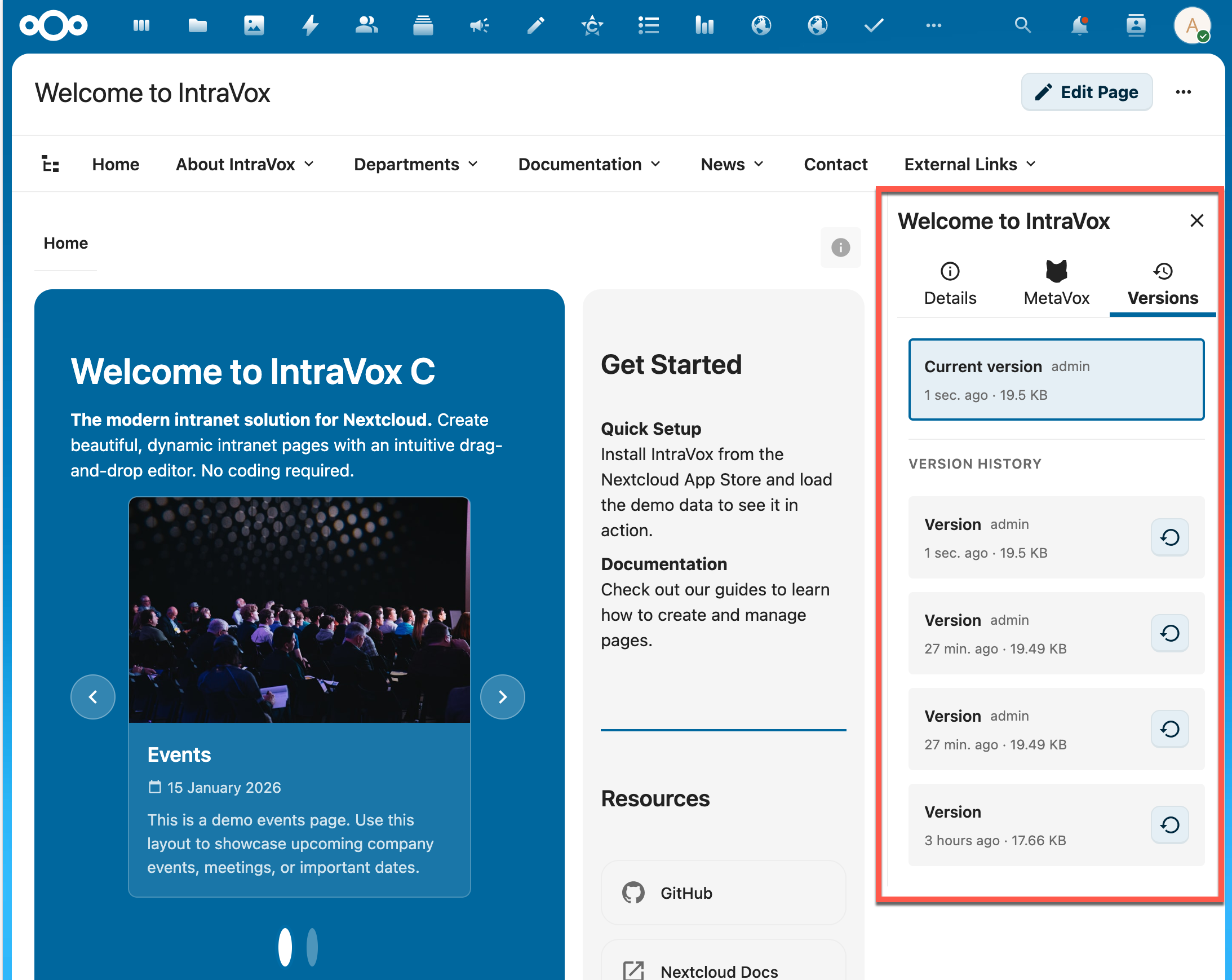This screenshot has width=1232, height=980.
Task: Expand the About IntraVox menu
Action: click(245, 164)
